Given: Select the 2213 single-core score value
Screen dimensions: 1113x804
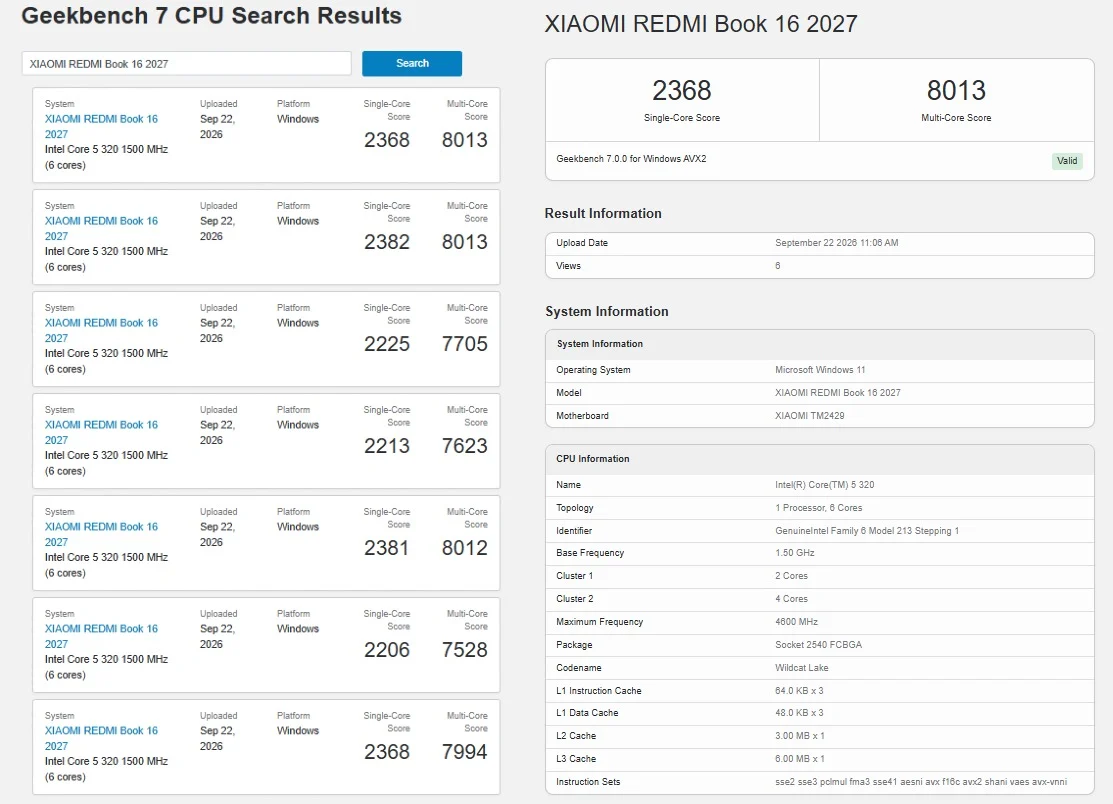Looking at the screenshot, I should pos(387,446).
